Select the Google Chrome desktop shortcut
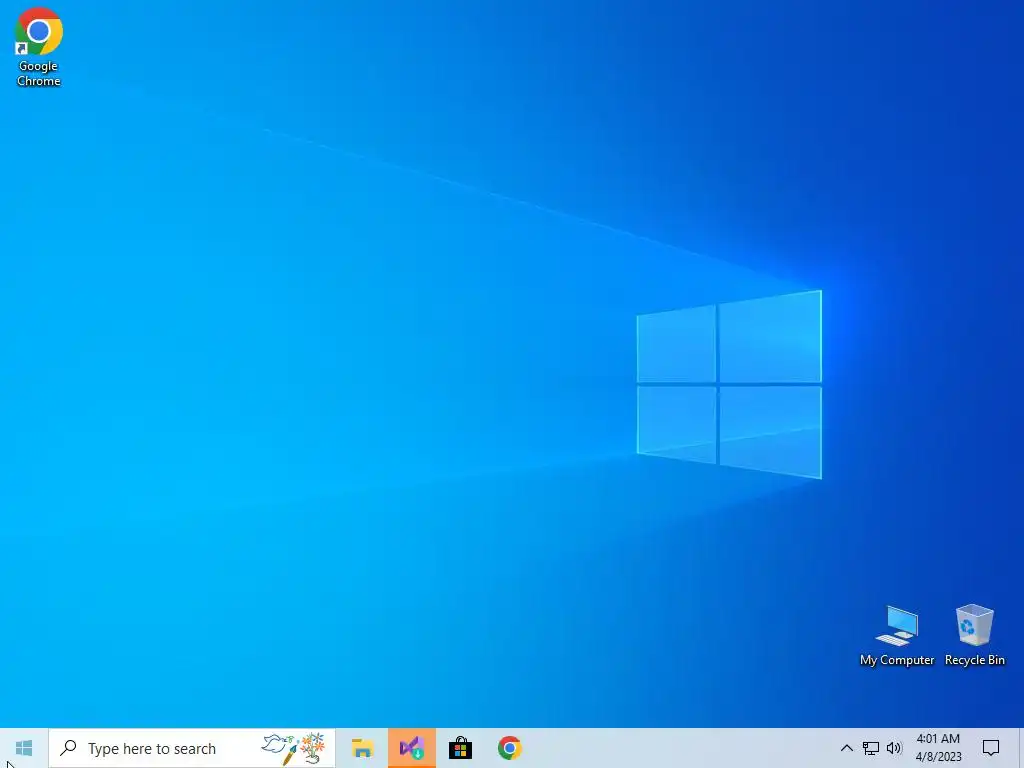Screen dimensions: 1024x768 coord(39,47)
